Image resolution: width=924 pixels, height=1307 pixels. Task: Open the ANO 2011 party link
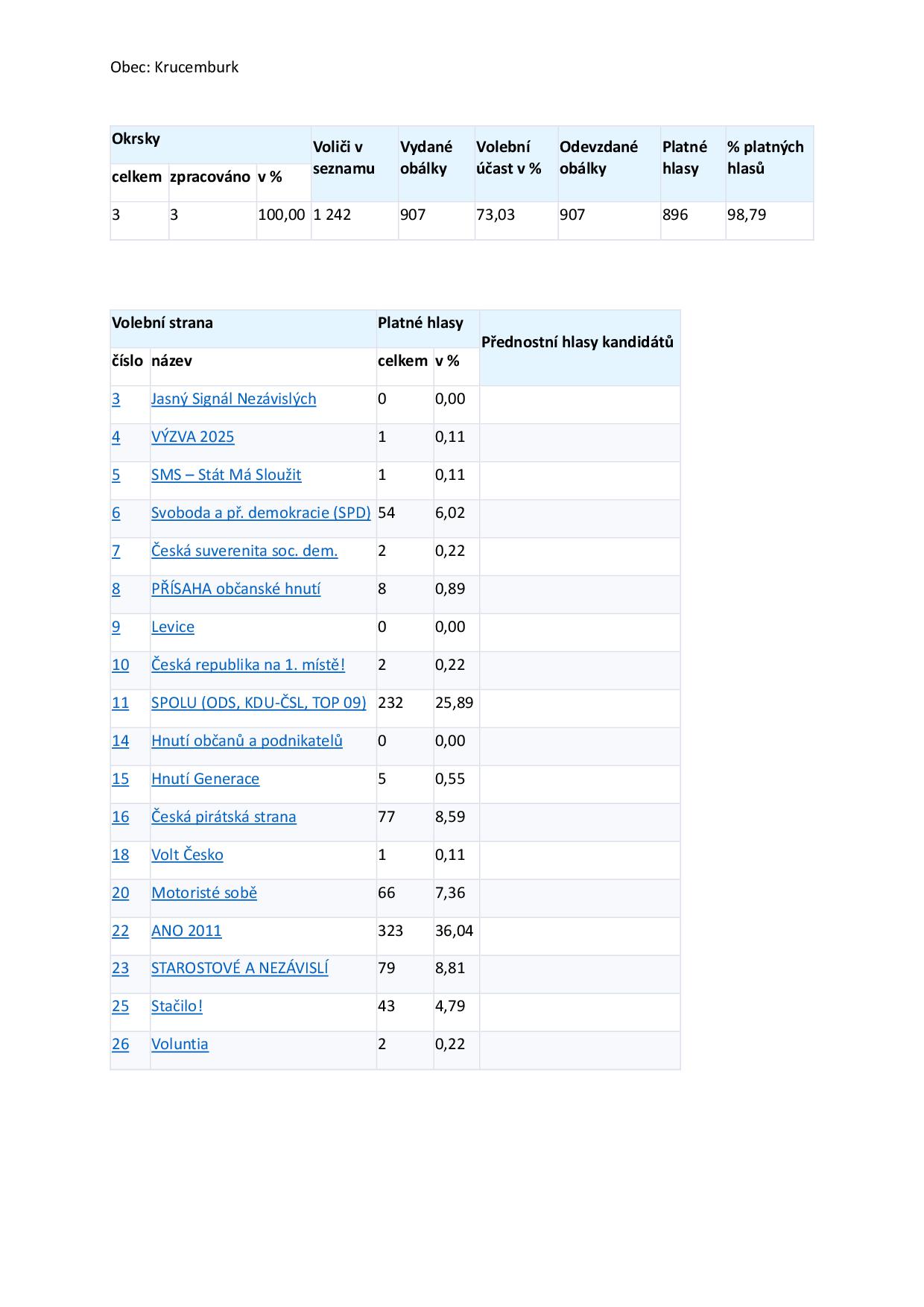(x=186, y=931)
